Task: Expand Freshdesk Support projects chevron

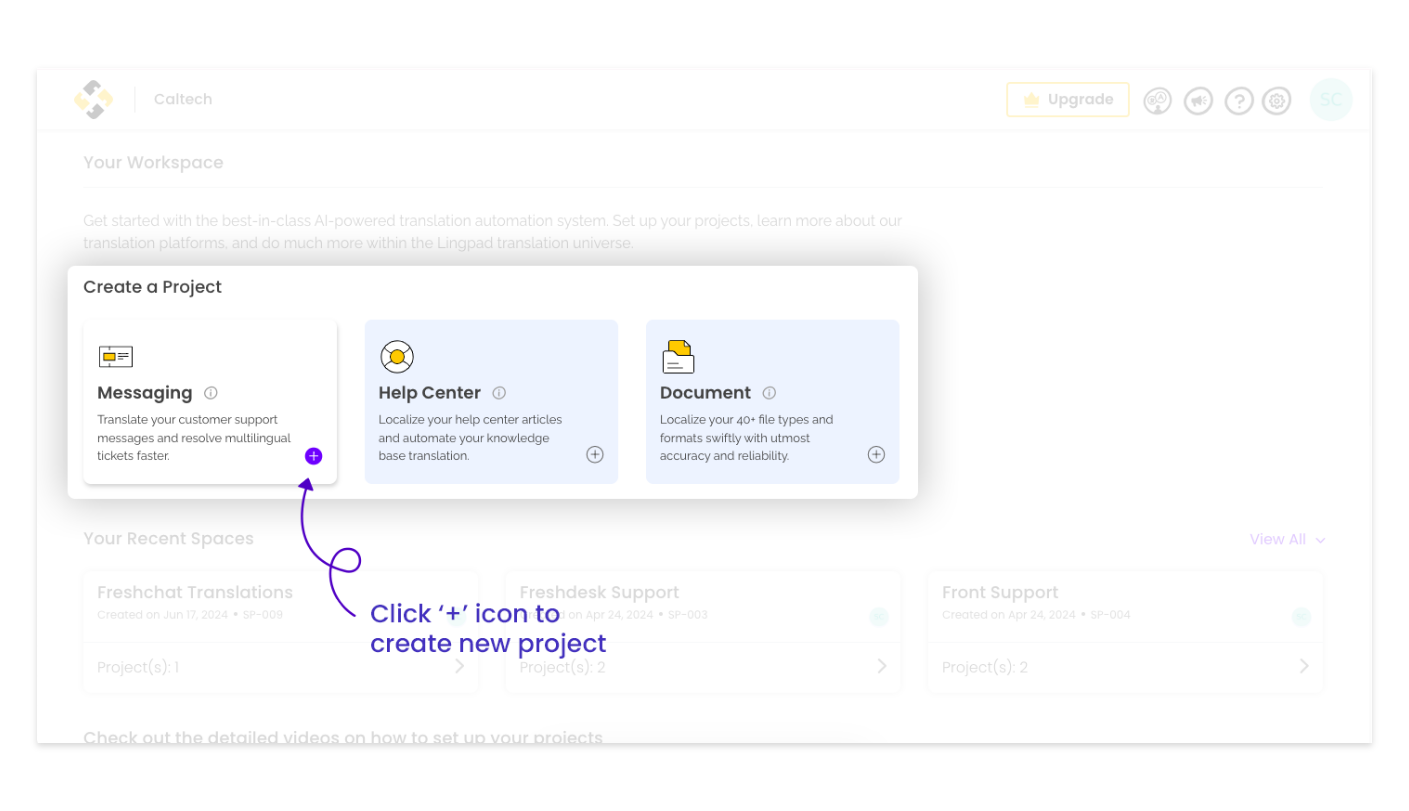Action: click(x=881, y=666)
